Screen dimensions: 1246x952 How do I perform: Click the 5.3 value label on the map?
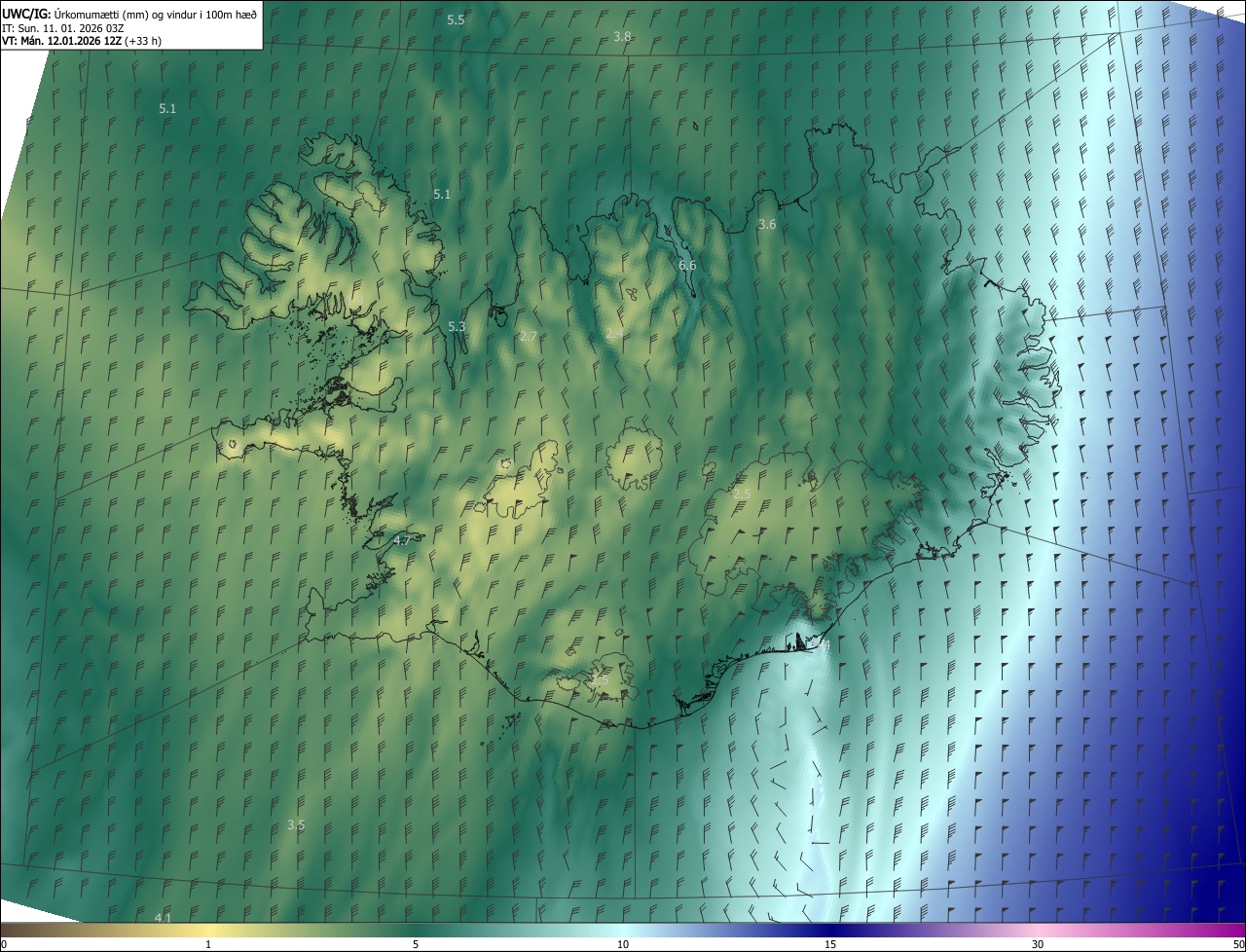coord(457,327)
